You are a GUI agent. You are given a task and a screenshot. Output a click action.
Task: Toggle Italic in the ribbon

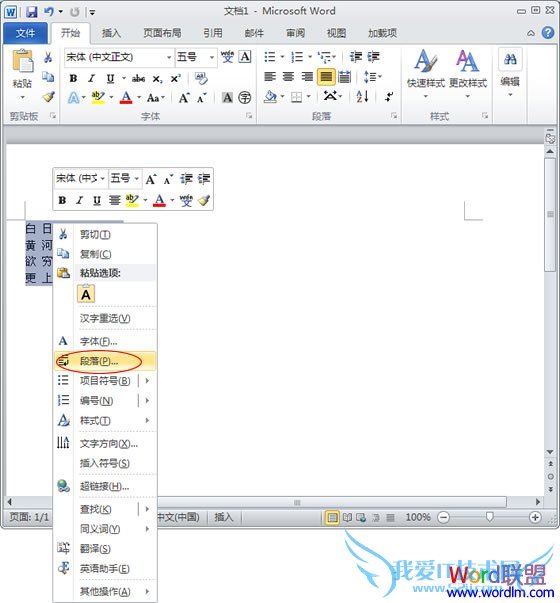click(x=91, y=79)
